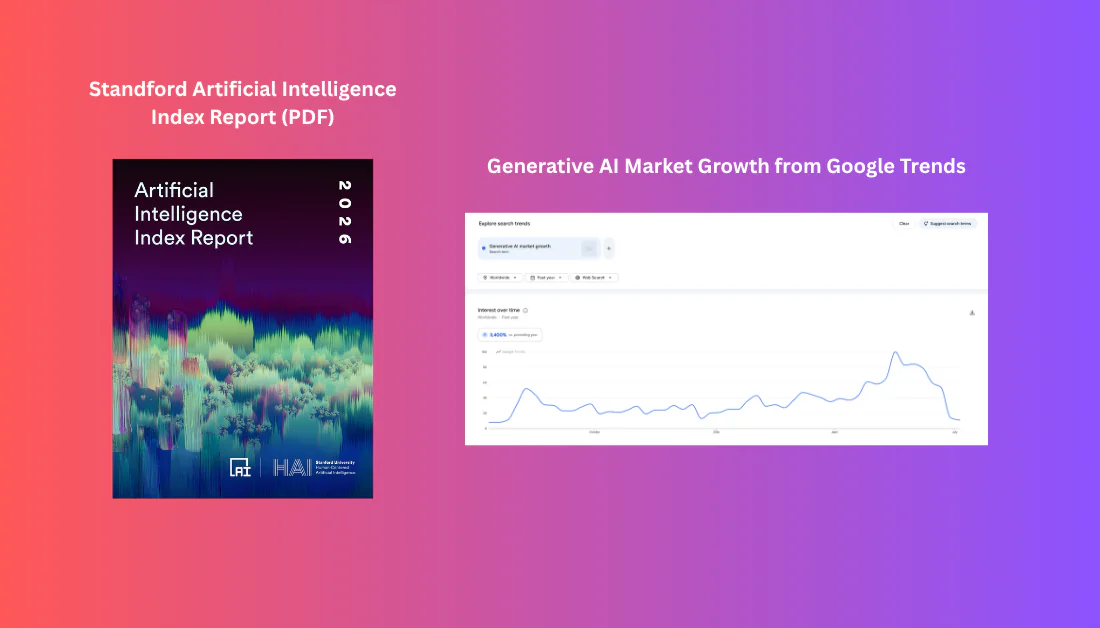Click the download chart icon

pos(972,313)
